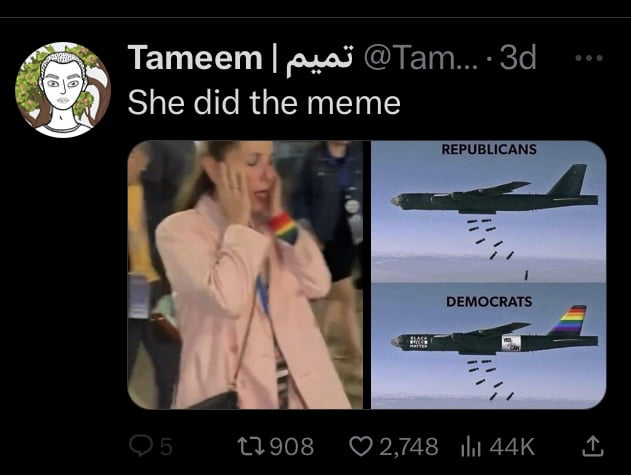Like the tweet with the heart icon
The image size is (631, 475).
tap(360, 446)
